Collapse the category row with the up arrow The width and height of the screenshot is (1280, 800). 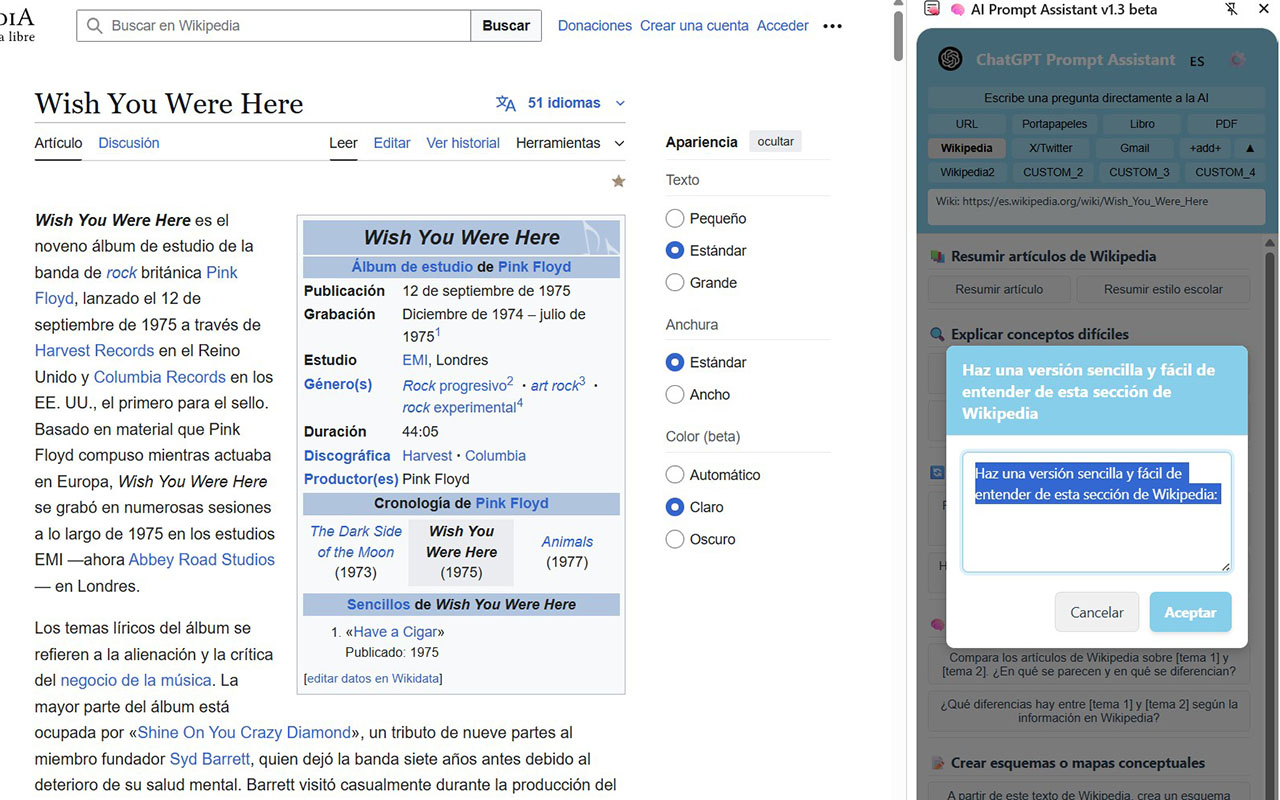click(1249, 148)
